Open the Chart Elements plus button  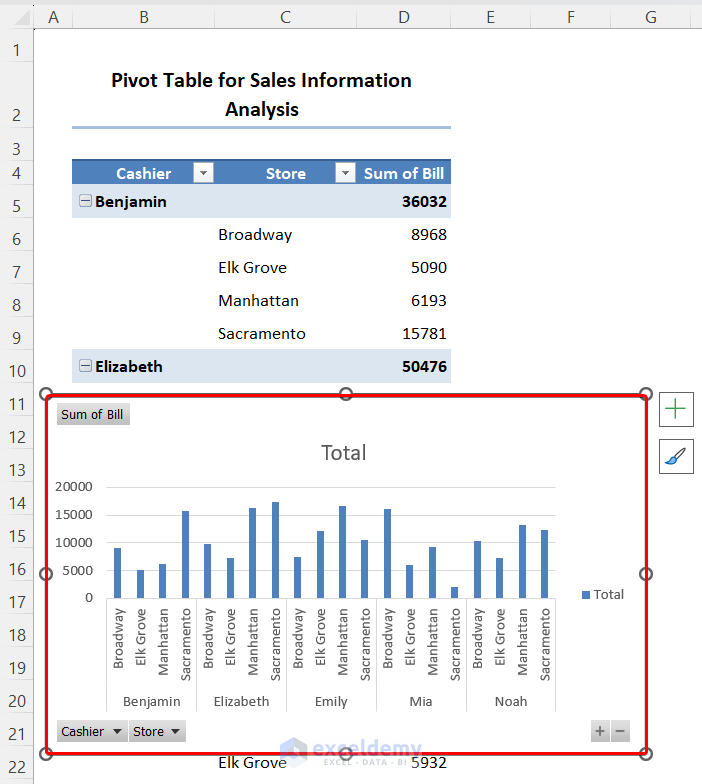[x=676, y=409]
